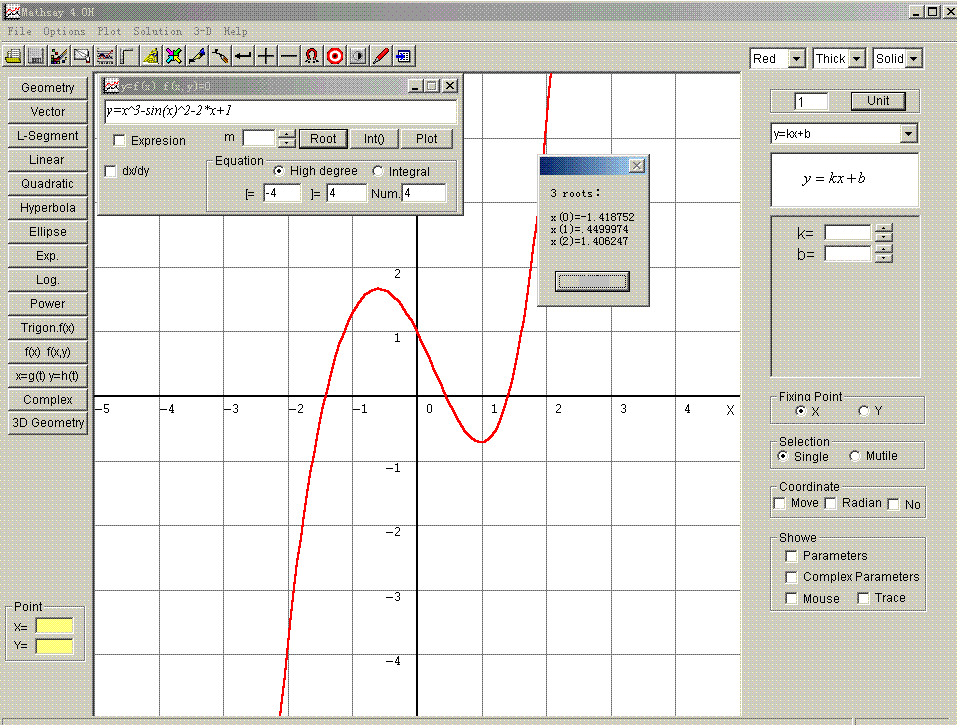Viewport: 957px width, 725px height.
Task: Click the minus (zoom out) toolbar icon
Action: [289, 56]
